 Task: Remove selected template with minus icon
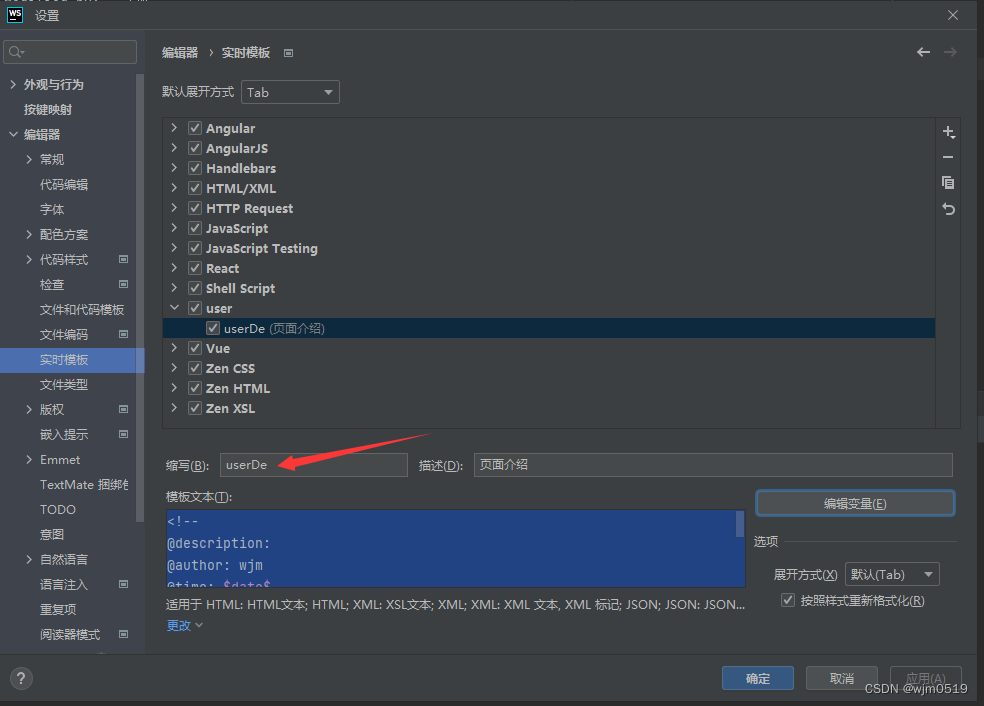coord(948,158)
